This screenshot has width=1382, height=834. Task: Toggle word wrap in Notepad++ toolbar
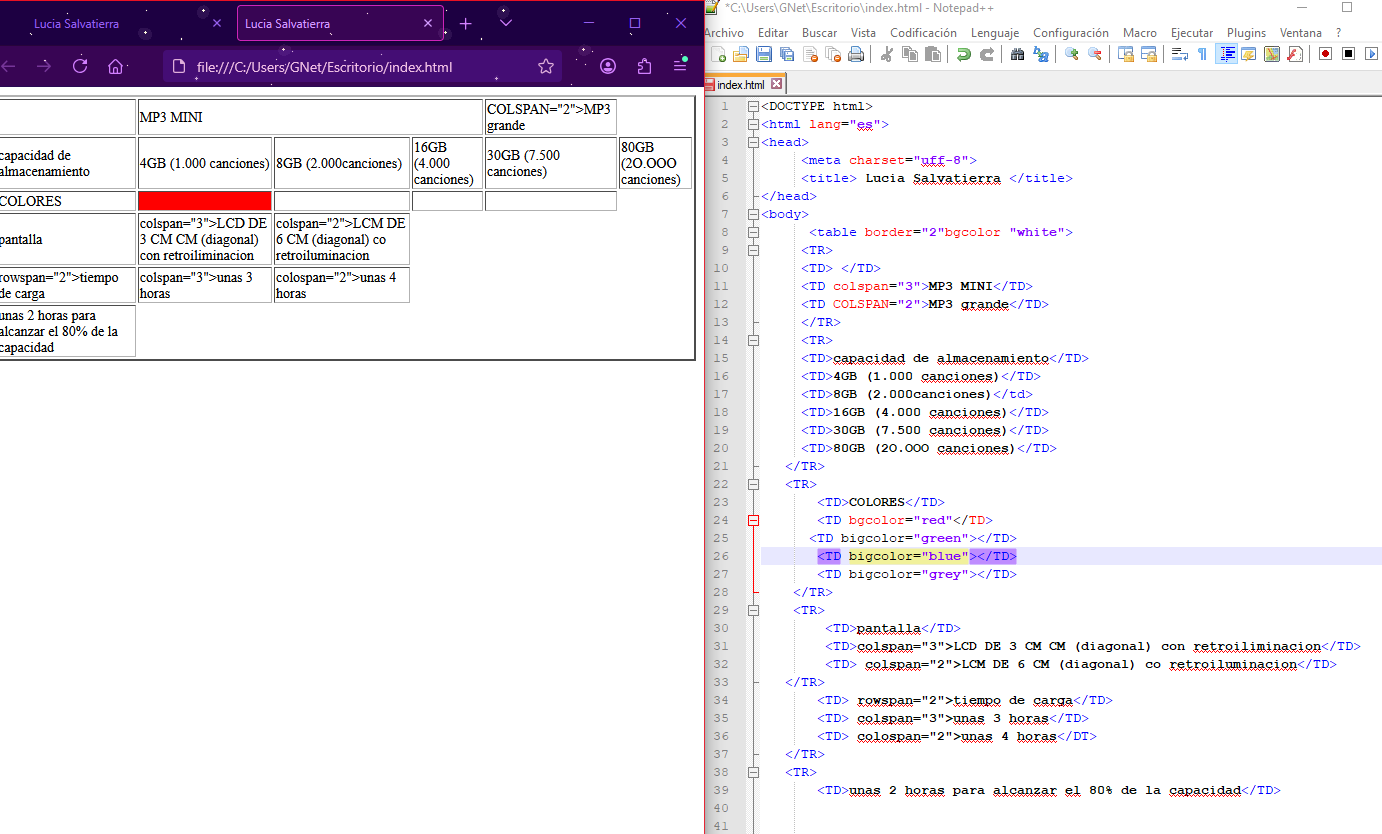(x=1180, y=54)
